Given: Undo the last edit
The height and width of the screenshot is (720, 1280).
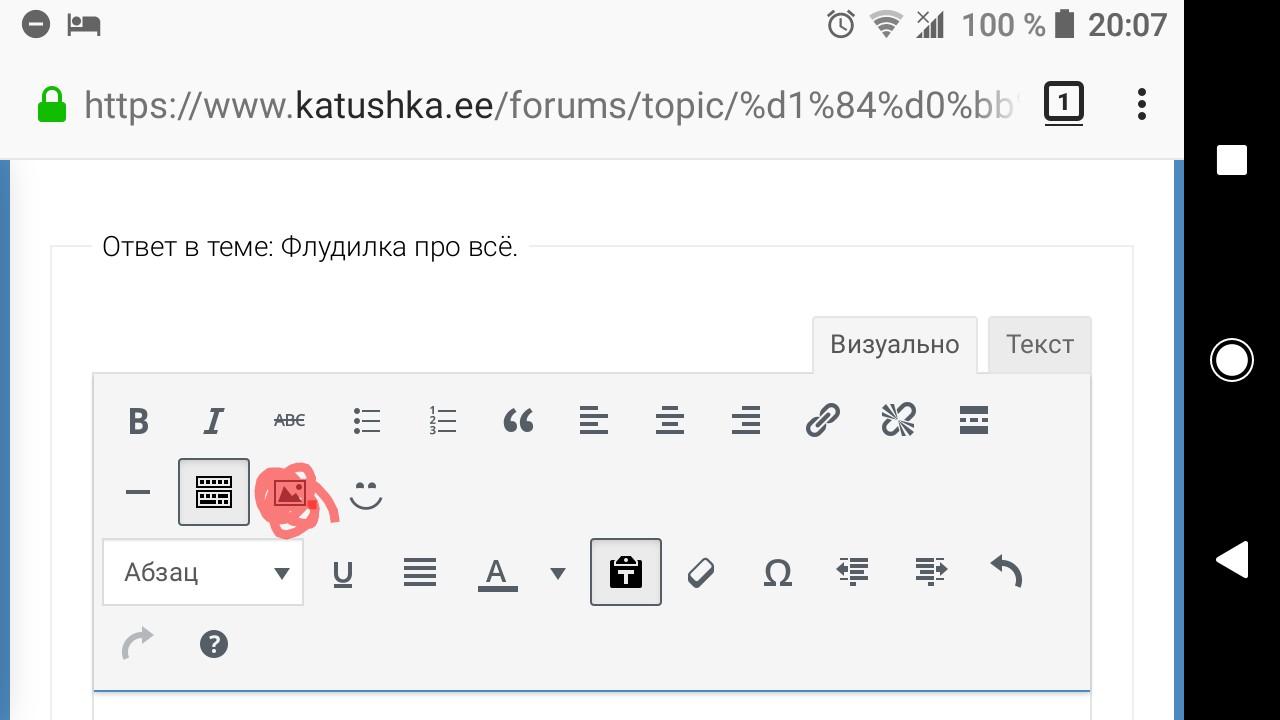Looking at the screenshot, I should pos(1006,571).
